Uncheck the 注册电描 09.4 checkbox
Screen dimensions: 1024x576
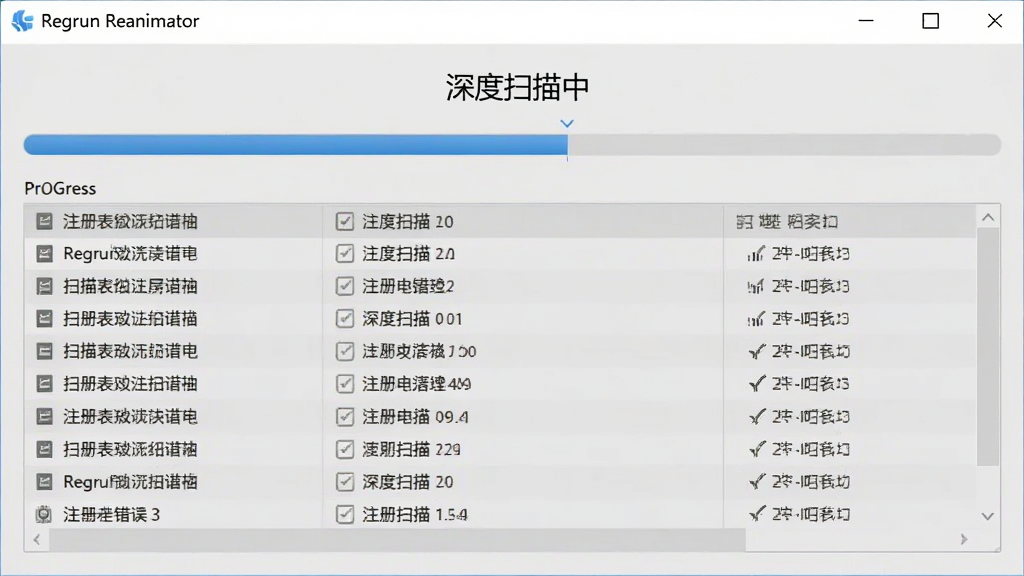345,416
